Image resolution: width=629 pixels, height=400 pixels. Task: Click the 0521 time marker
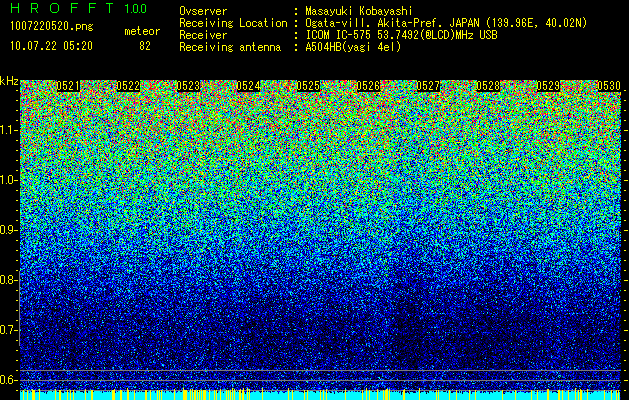click(68, 86)
